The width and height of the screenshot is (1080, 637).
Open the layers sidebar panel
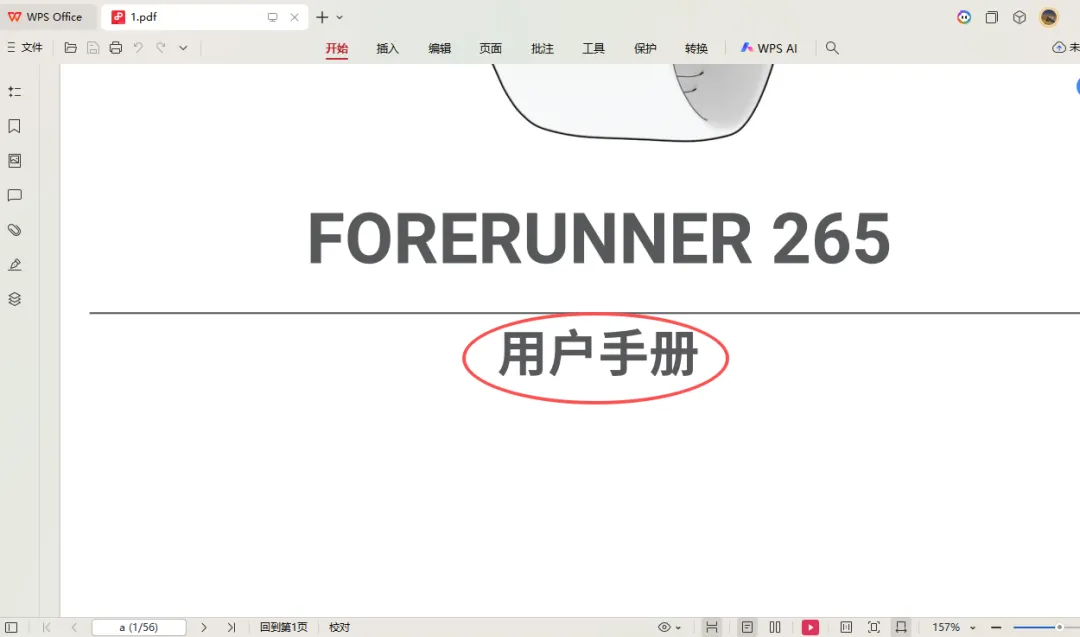pos(14,299)
